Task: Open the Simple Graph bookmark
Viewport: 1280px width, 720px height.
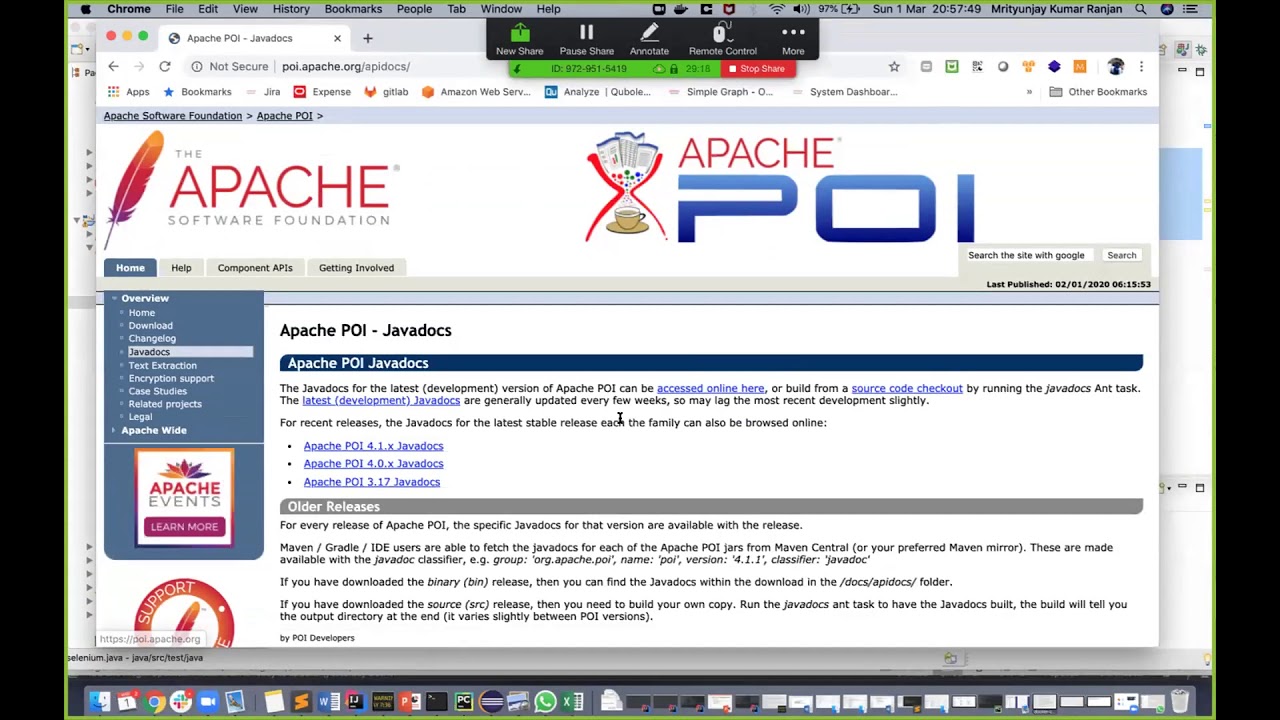Action: [x=720, y=92]
